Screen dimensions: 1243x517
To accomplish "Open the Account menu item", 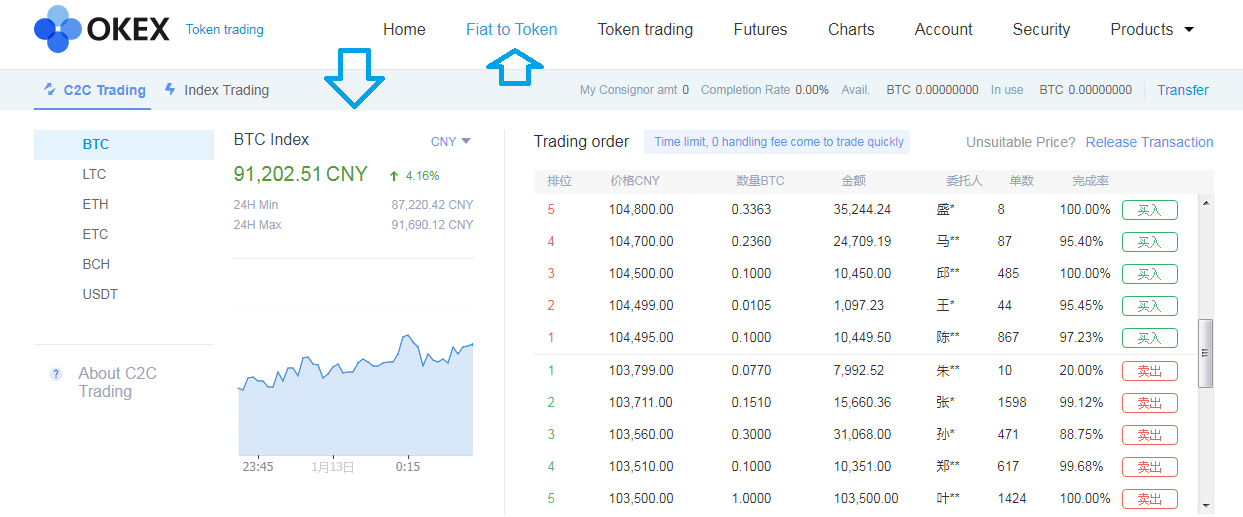I will coord(943,30).
